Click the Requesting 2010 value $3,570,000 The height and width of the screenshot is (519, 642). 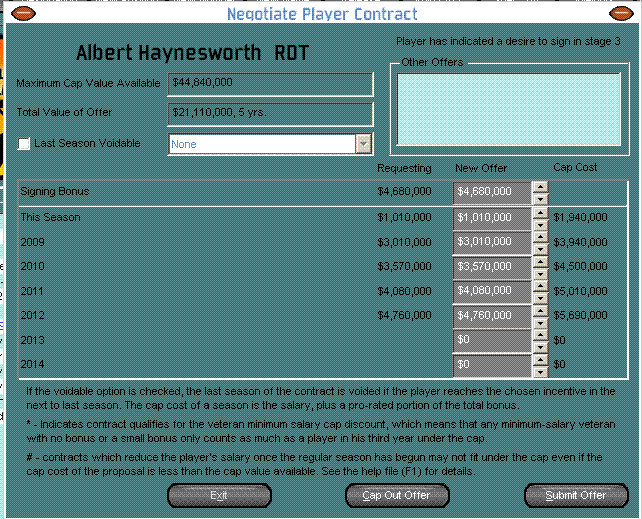pos(404,266)
